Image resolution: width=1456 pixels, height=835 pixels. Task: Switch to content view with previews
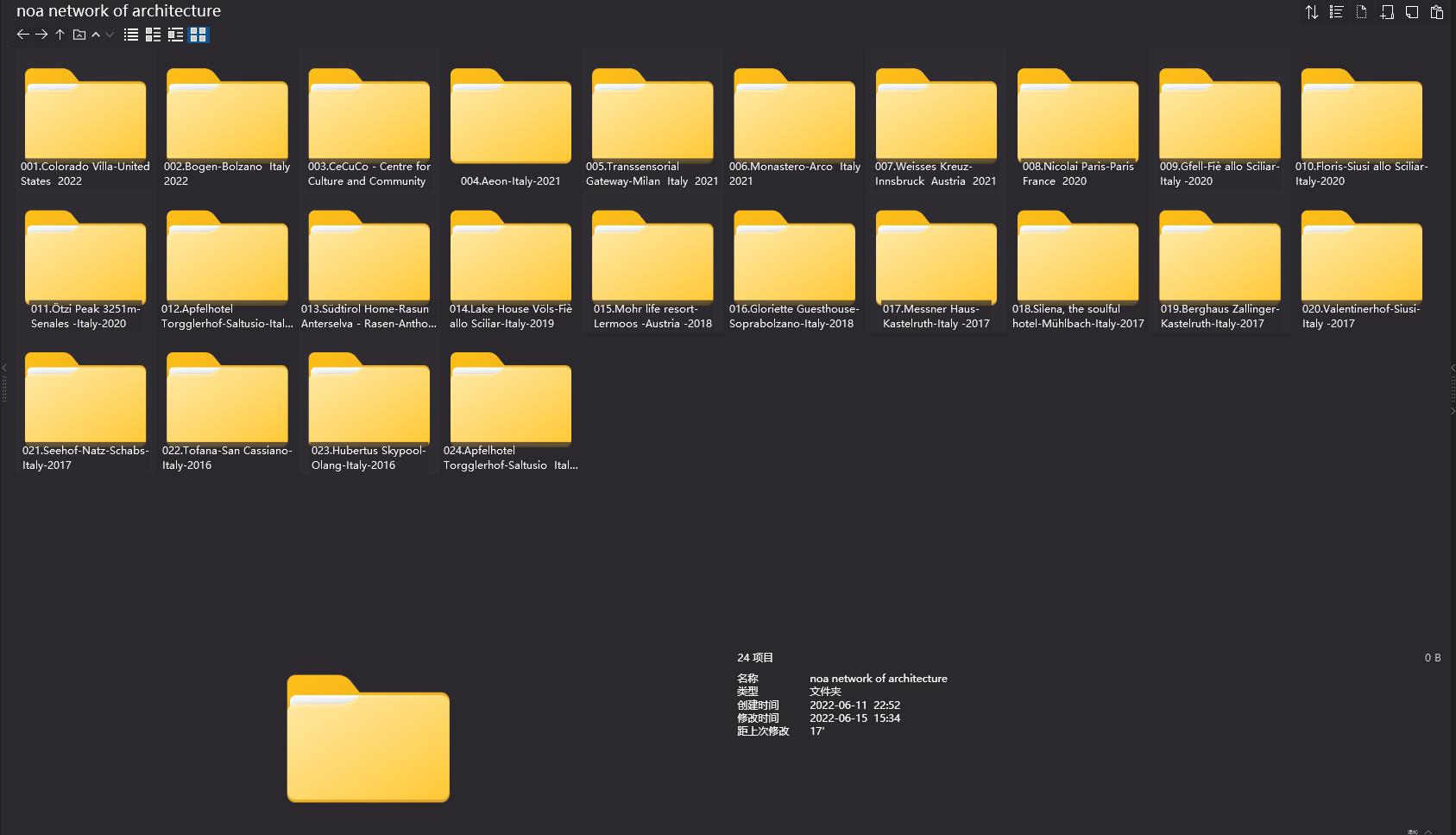[x=176, y=35]
